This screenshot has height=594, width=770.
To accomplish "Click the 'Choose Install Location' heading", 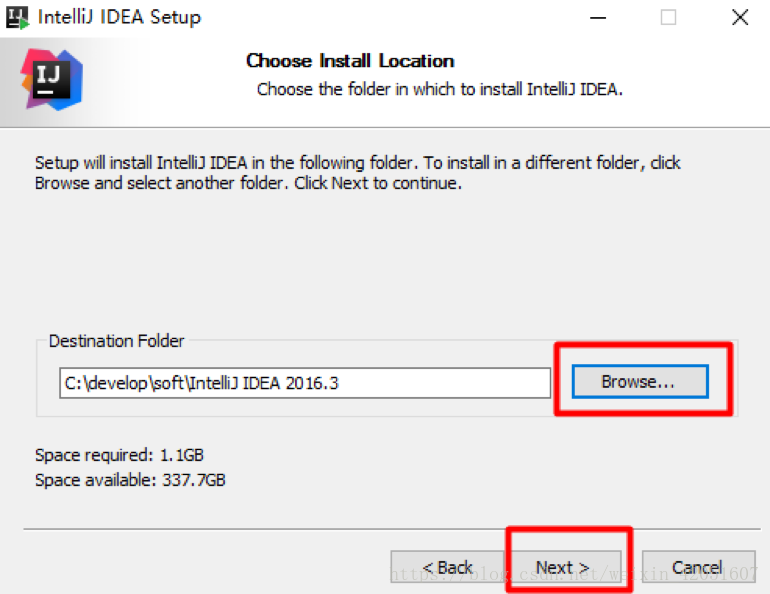I will (x=350, y=61).
